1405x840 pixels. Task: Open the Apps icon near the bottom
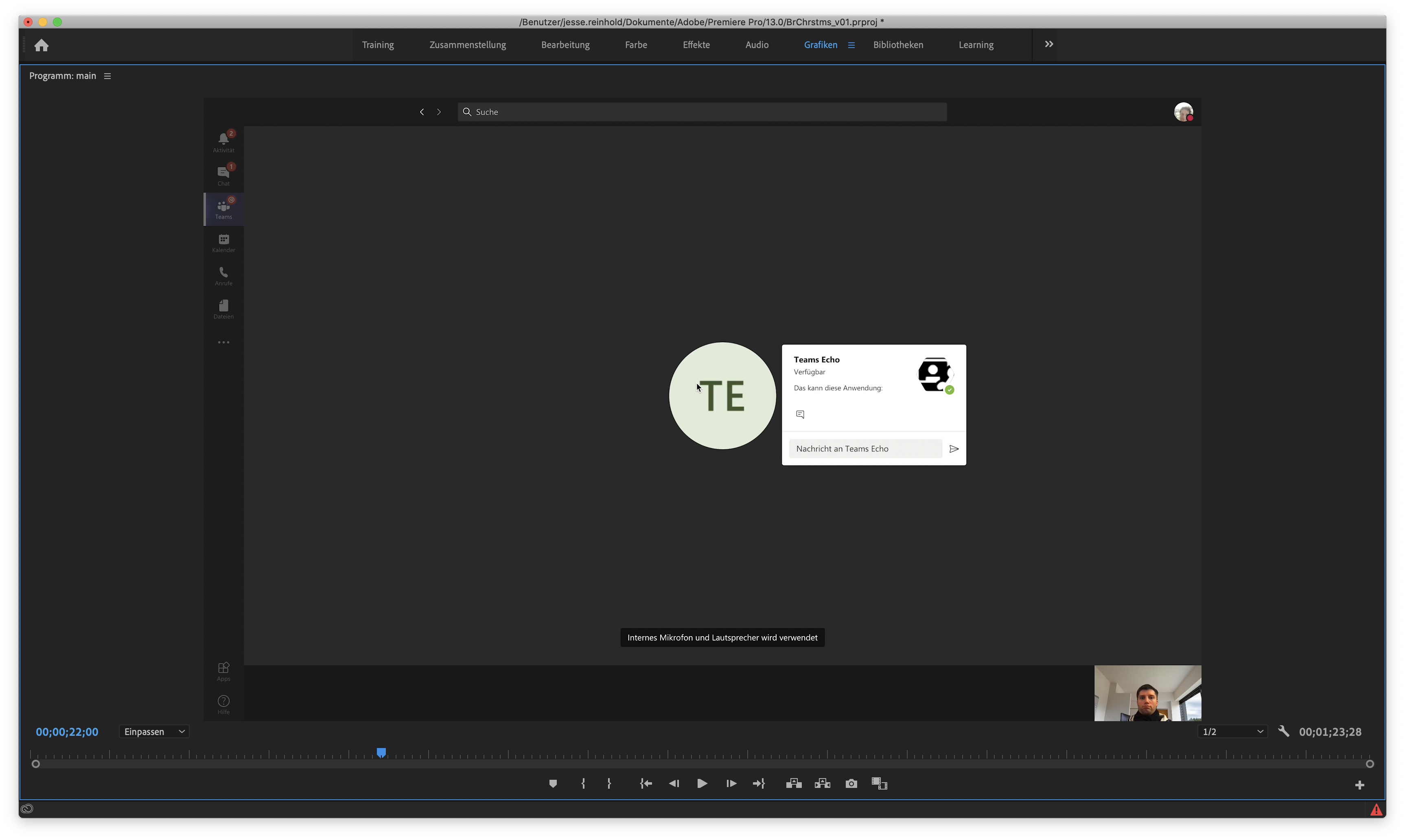click(223, 669)
